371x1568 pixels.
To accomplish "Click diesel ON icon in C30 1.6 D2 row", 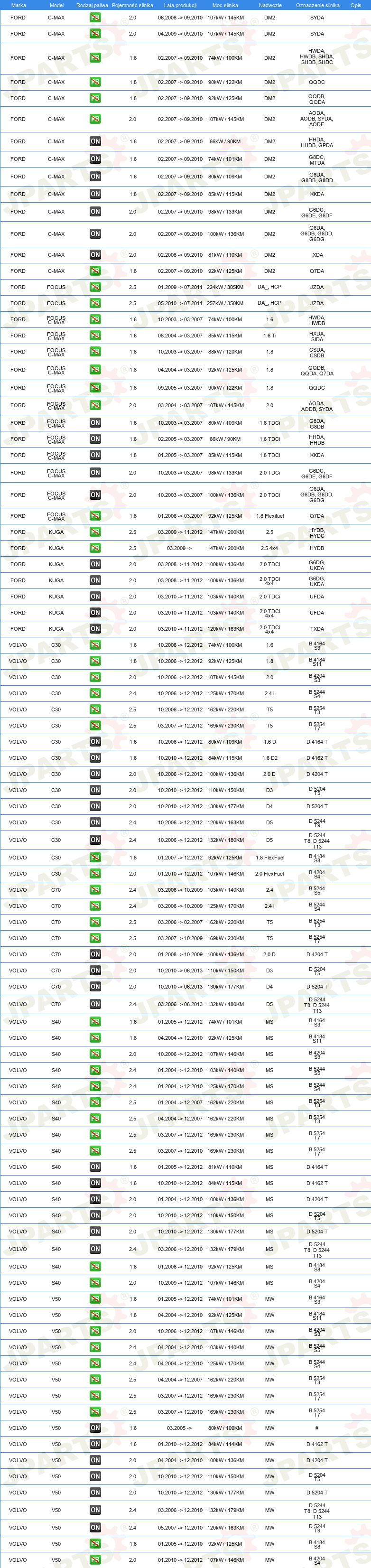I will tap(95, 758).
